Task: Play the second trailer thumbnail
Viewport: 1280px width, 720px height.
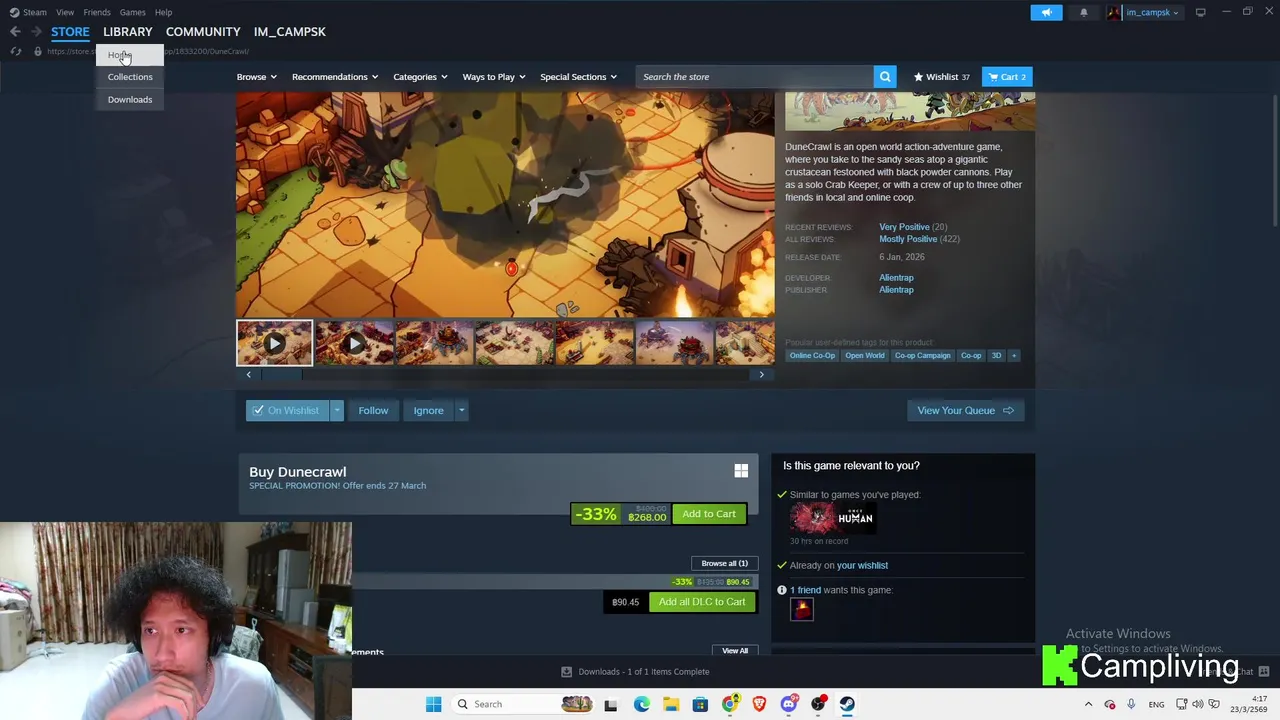Action: 354,343
